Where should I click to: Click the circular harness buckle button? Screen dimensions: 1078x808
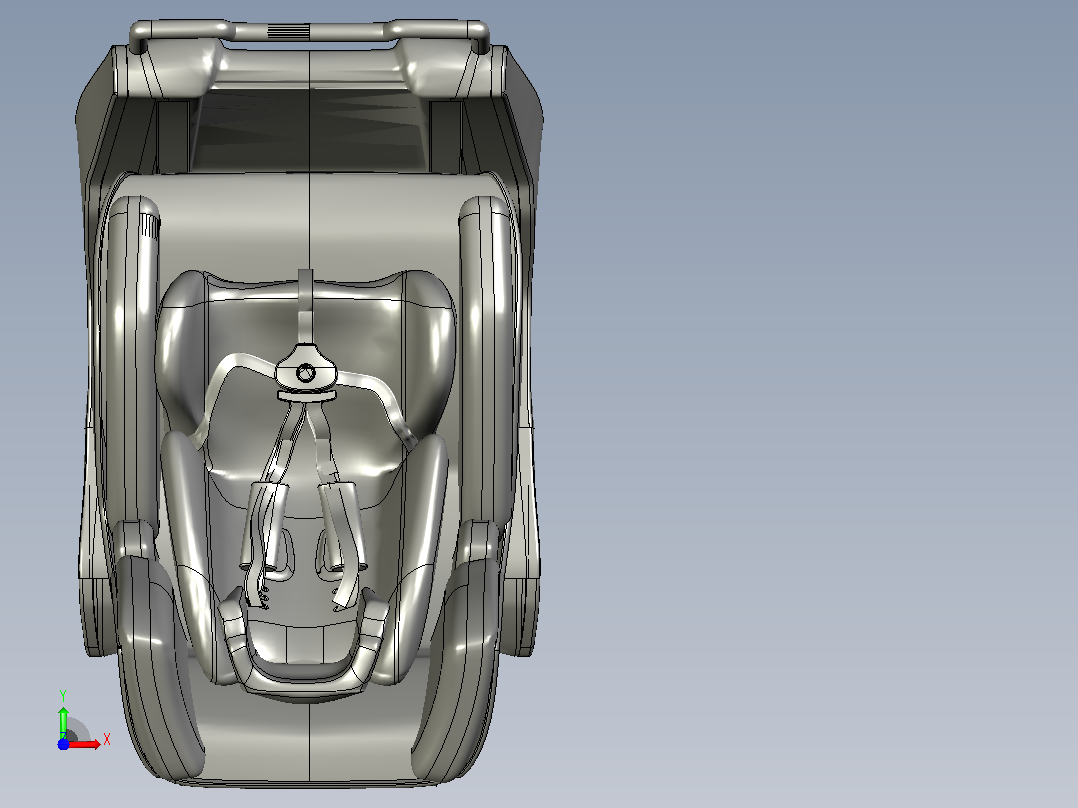click(x=306, y=373)
